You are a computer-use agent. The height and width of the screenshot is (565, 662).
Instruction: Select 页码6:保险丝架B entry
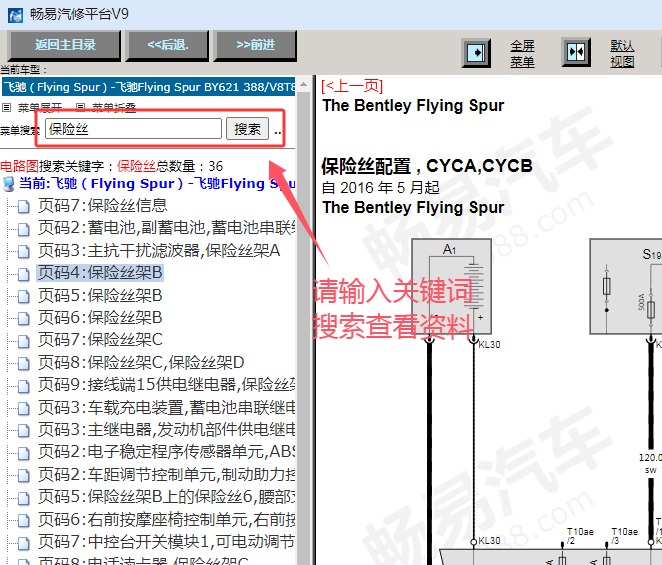point(100,318)
